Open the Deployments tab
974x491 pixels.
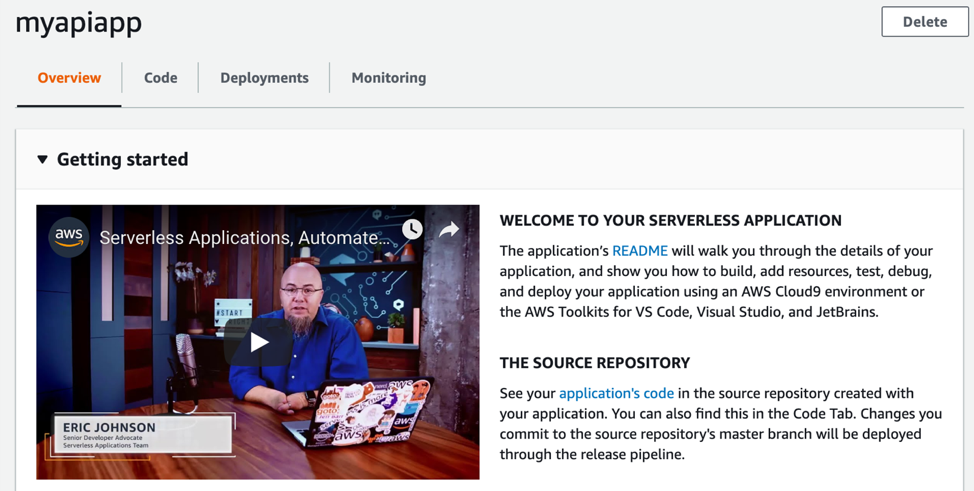point(264,78)
